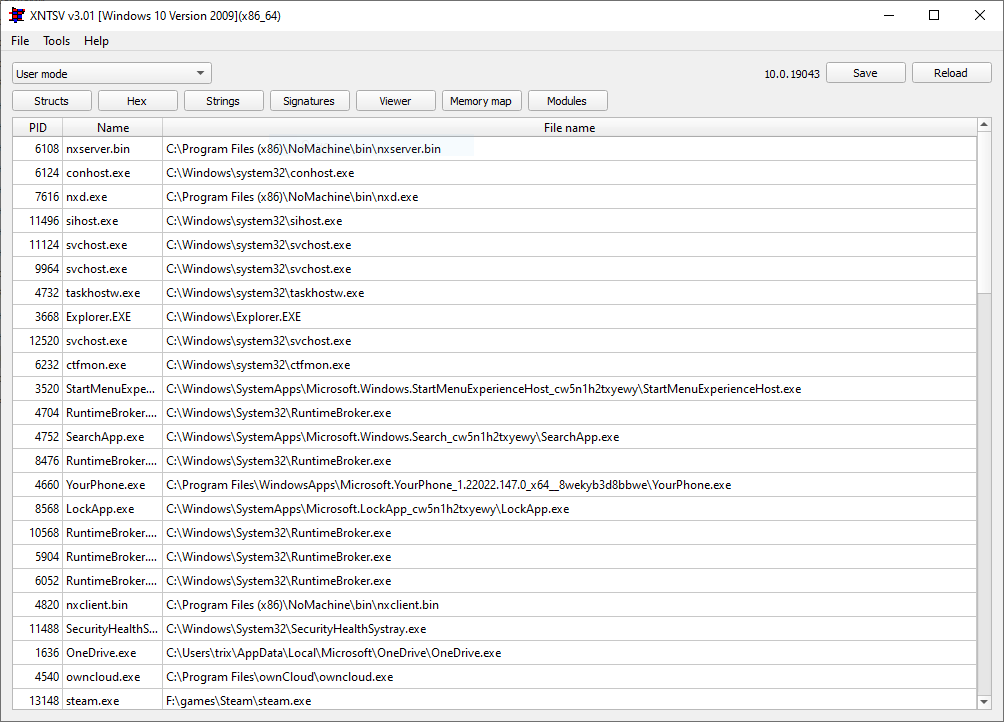This screenshot has width=1004, height=722.
Task: Open the Tools menu
Action: (56, 41)
